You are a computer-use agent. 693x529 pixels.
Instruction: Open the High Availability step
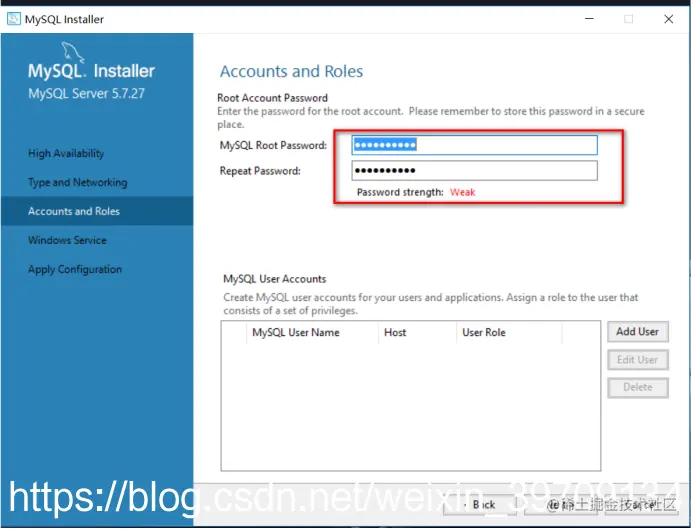pyautogui.click(x=66, y=153)
